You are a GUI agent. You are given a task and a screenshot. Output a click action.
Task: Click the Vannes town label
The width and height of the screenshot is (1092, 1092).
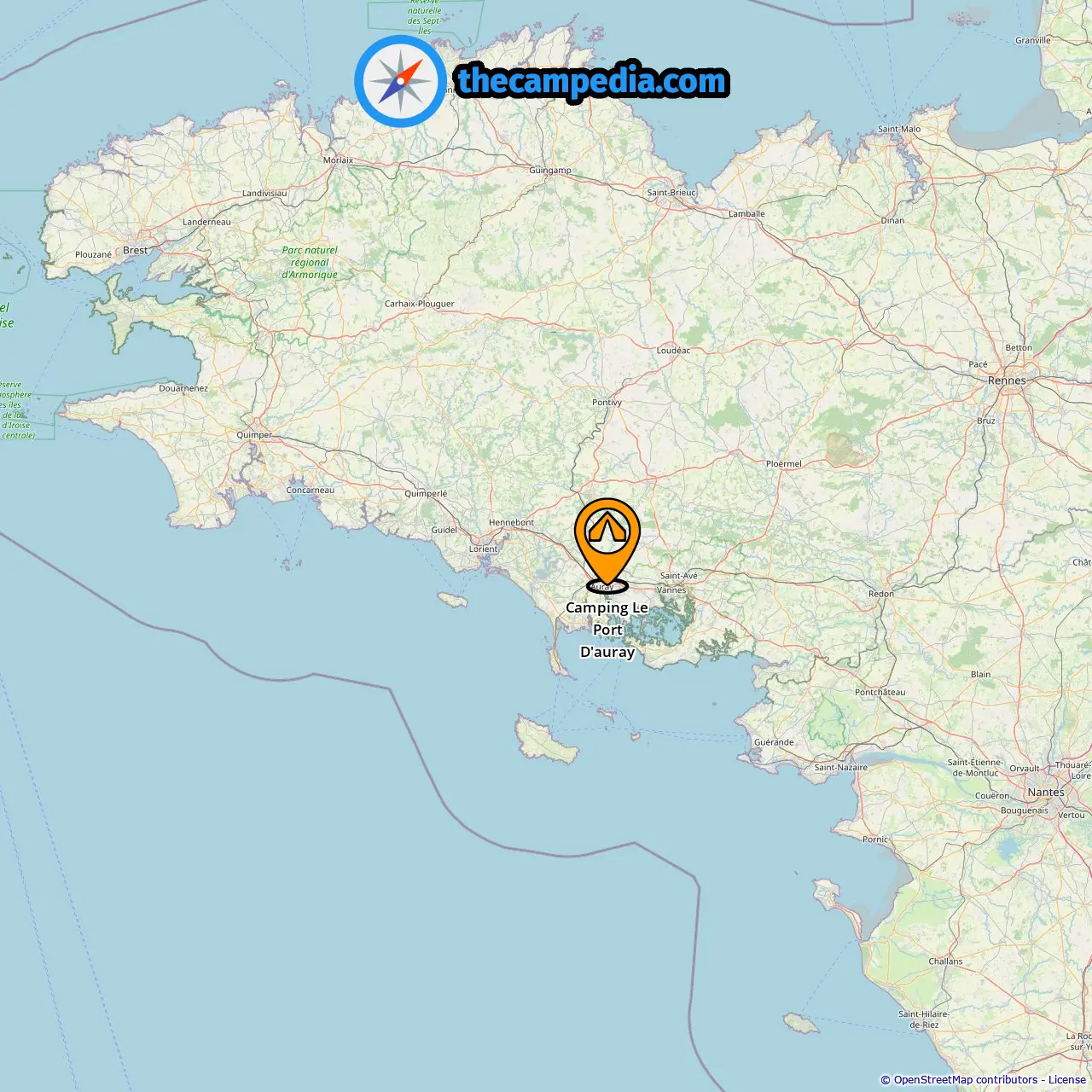pyautogui.click(x=671, y=590)
